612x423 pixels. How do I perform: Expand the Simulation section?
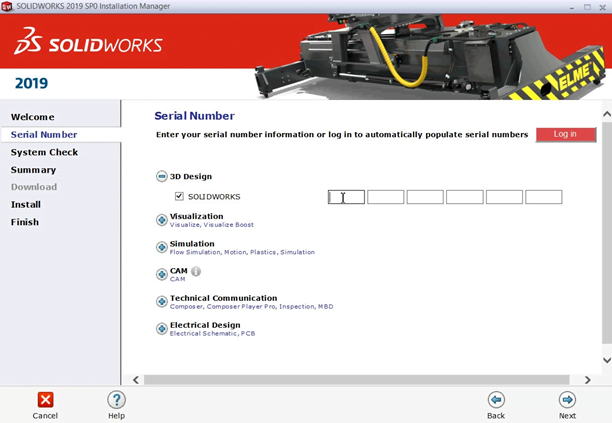point(162,247)
